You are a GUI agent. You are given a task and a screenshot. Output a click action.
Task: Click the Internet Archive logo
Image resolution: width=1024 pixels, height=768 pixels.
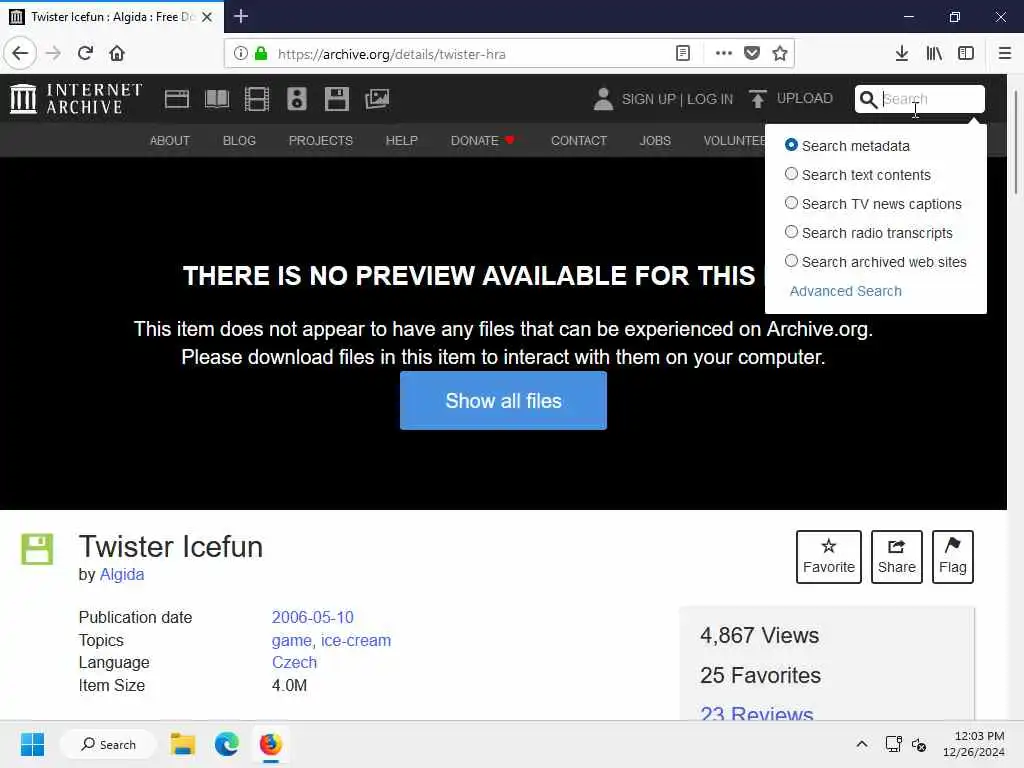76,99
